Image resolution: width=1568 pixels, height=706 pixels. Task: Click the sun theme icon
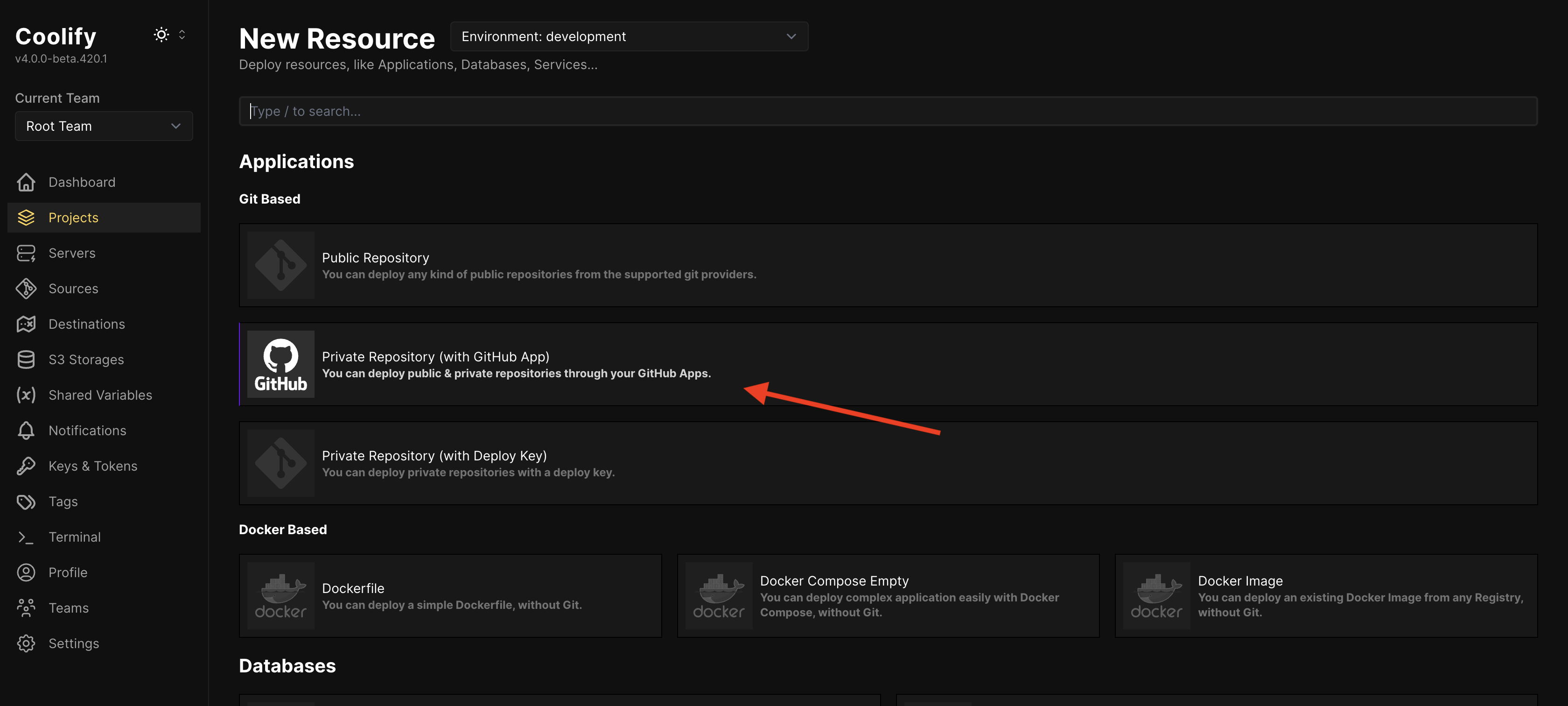pyautogui.click(x=161, y=35)
